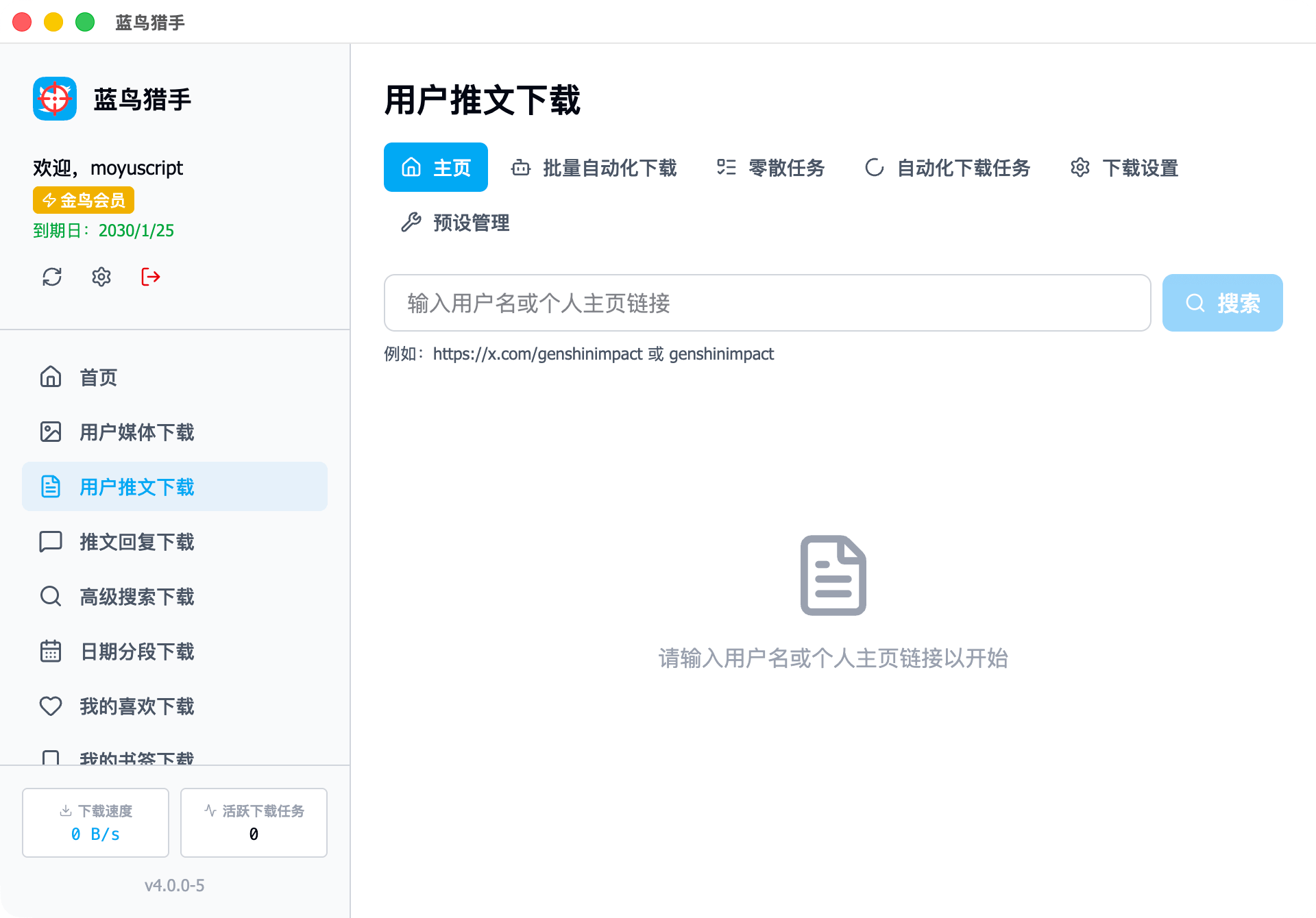Open the 预设管理 tab
This screenshot has height=918, width=1316.
pos(455,223)
